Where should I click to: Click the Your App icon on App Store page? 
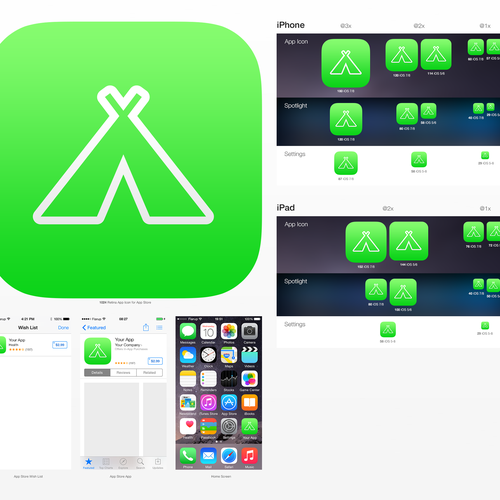pyautogui.click(x=98, y=351)
